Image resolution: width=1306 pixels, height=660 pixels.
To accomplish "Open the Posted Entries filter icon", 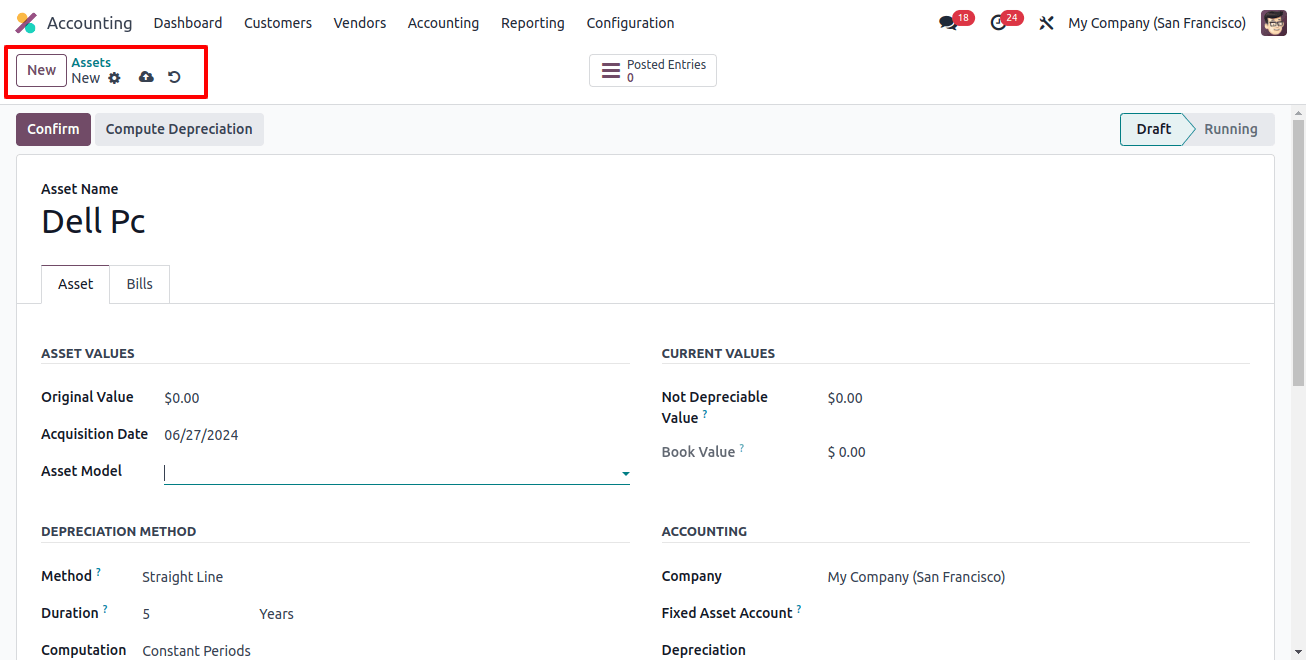I will [611, 70].
